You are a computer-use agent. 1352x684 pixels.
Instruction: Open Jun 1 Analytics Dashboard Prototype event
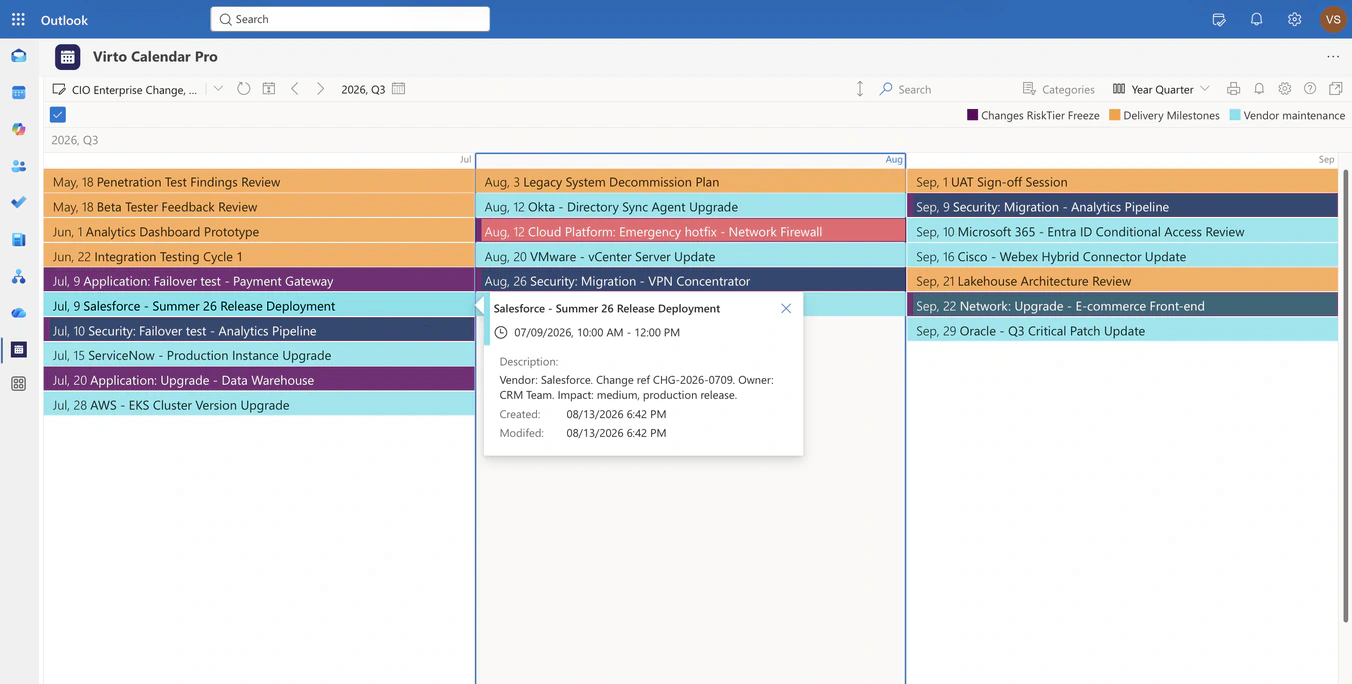pyautogui.click(x=259, y=231)
